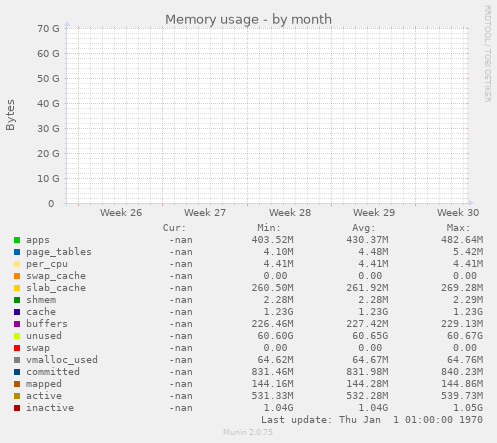Click unused max value 60.67G

tap(465, 336)
